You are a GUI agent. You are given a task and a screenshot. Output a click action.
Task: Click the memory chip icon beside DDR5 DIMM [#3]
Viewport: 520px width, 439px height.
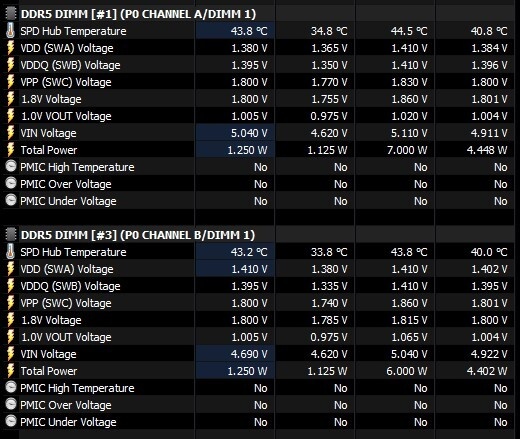11,235
